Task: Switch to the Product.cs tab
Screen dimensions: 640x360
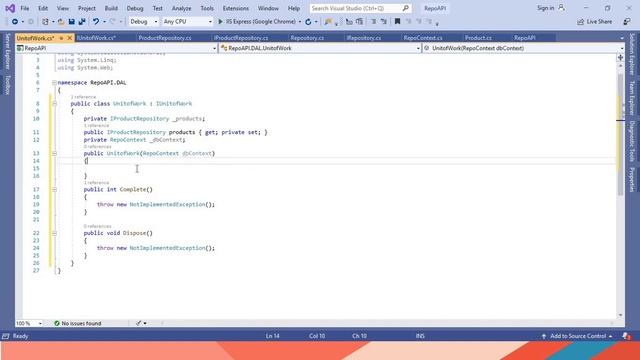Action: click(x=478, y=38)
